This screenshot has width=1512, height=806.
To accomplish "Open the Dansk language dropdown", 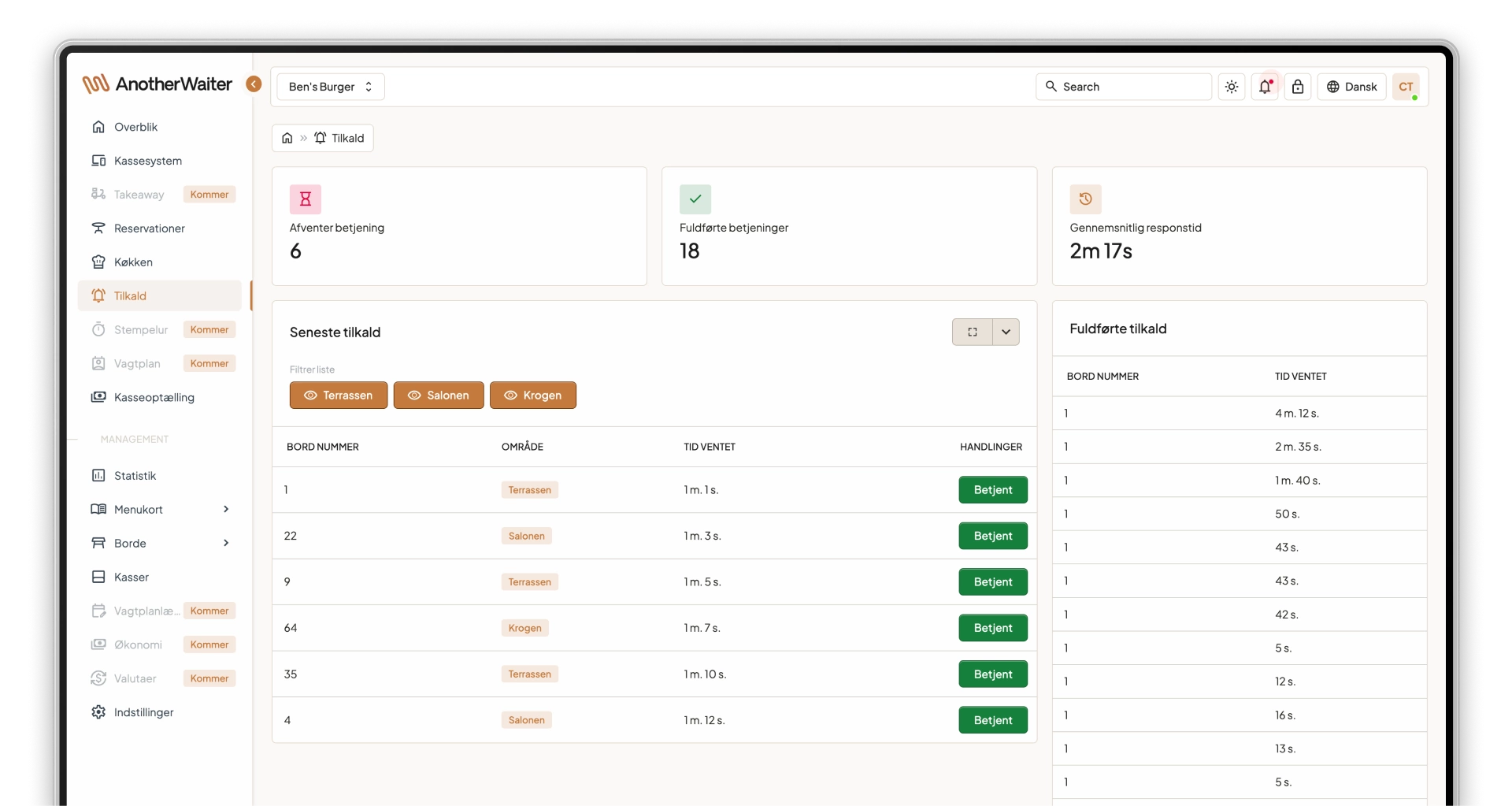I will tap(1351, 87).
